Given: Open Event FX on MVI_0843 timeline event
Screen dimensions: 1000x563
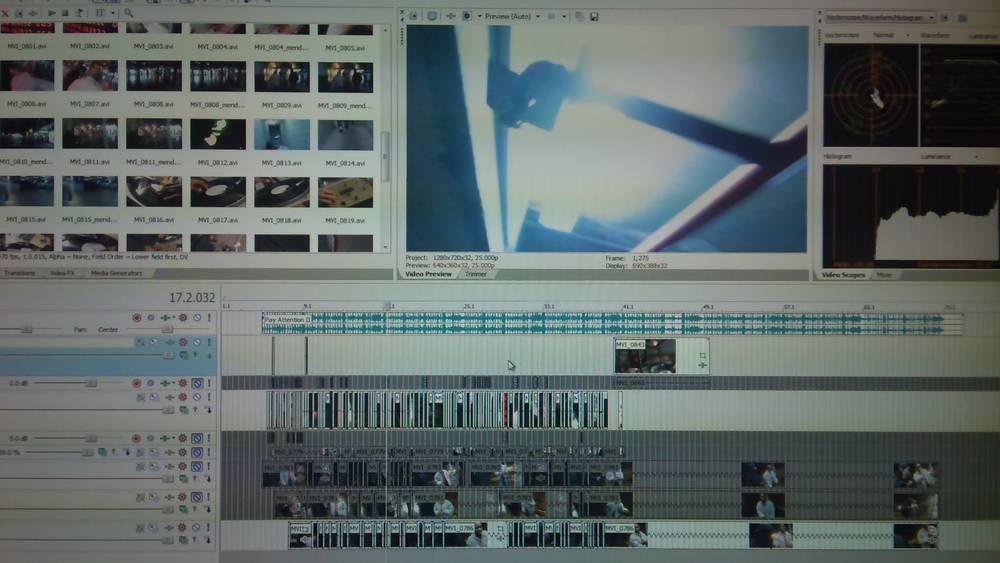Looking at the screenshot, I should [x=702, y=365].
